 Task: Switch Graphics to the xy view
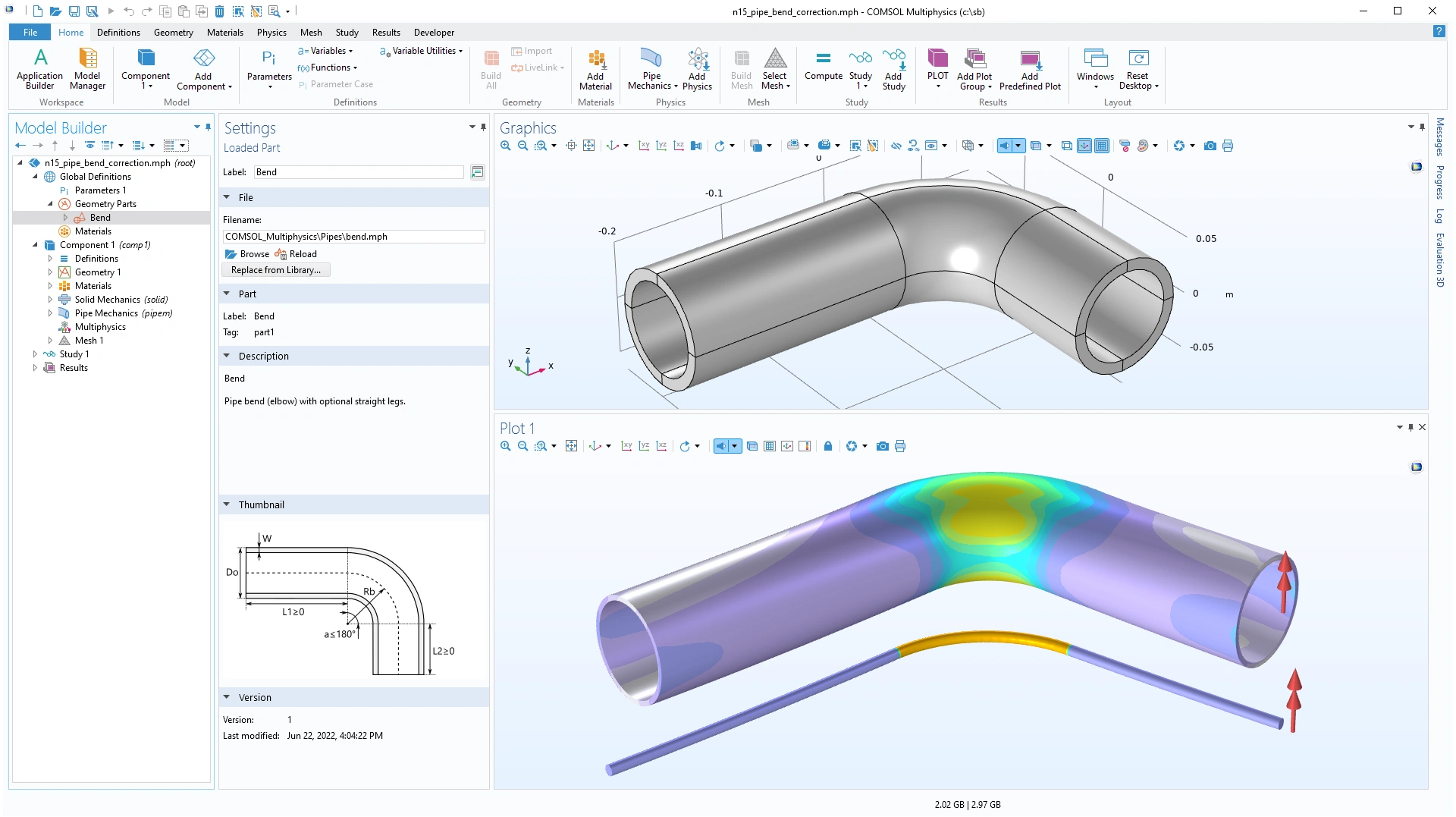[644, 146]
